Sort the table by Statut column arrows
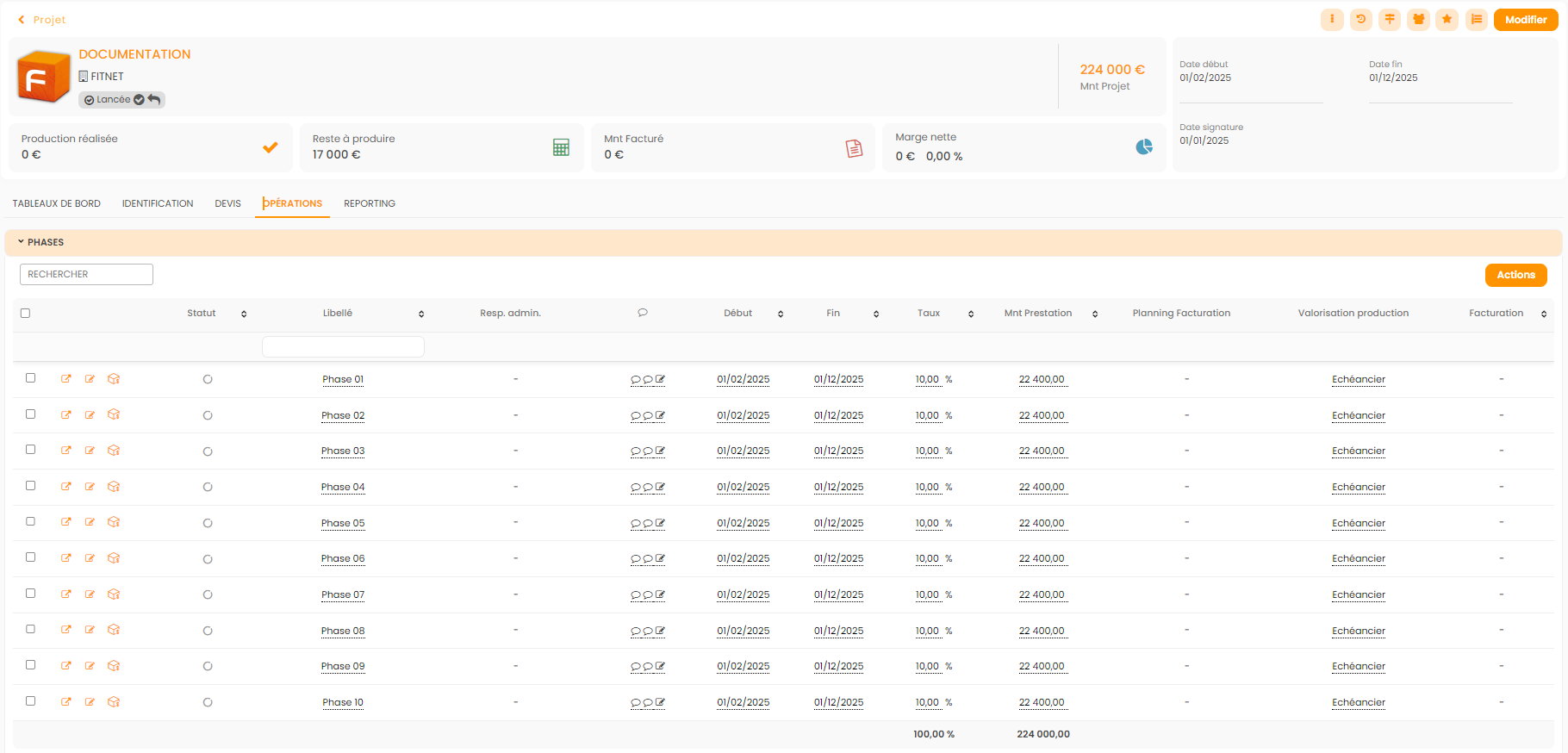1568x753 pixels. (x=244, y=314)
